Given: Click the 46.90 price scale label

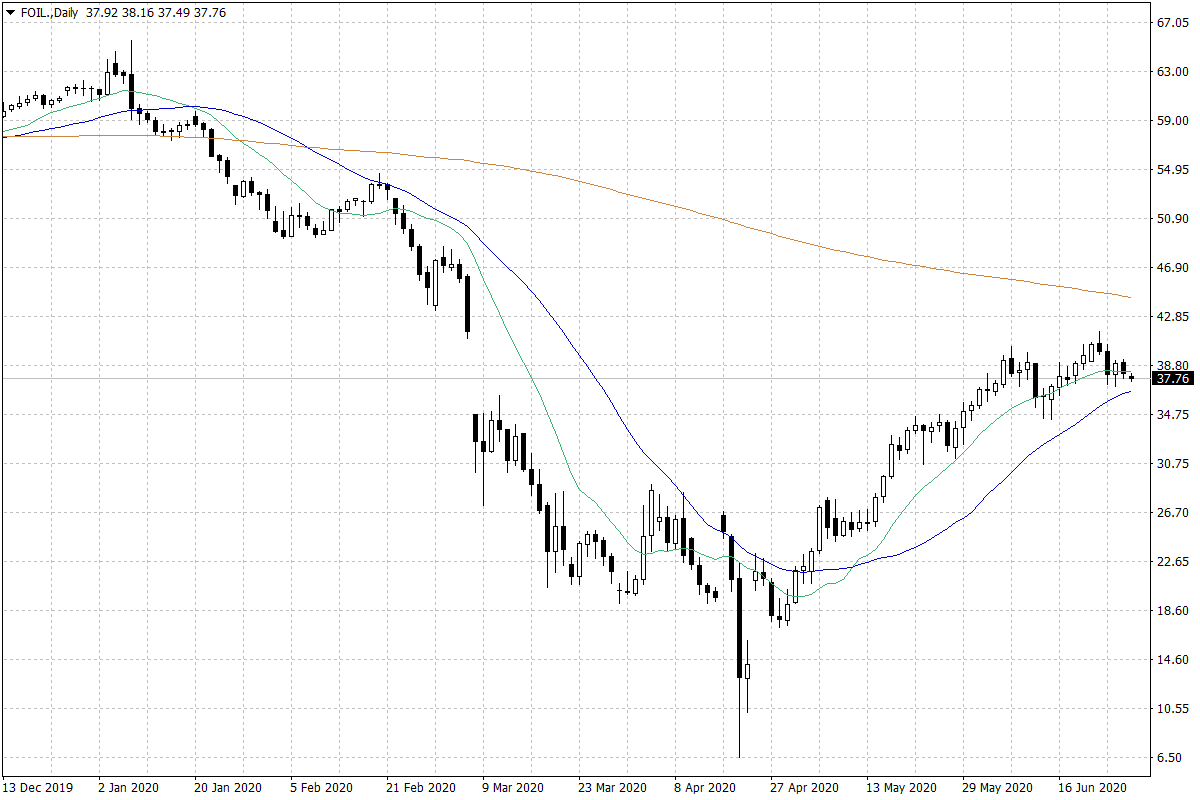Looking at the screenshot, I should 1171,268.
